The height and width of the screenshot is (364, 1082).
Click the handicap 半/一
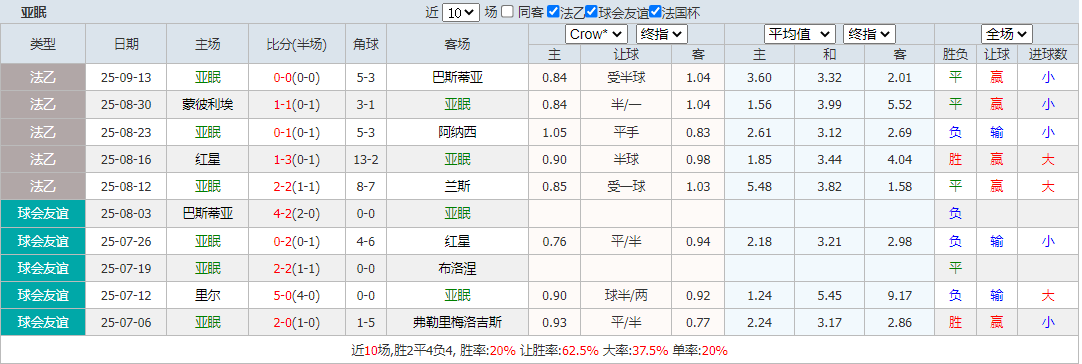point(626,105)
